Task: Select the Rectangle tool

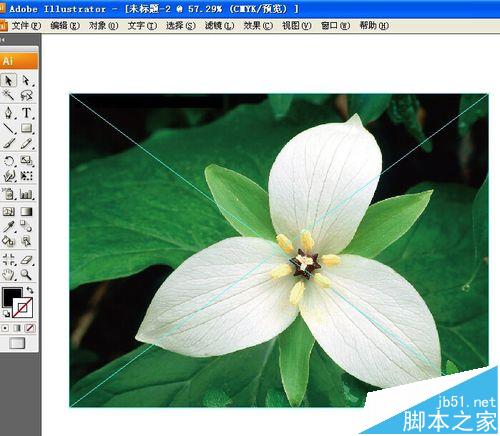Action: click(27, 128)
